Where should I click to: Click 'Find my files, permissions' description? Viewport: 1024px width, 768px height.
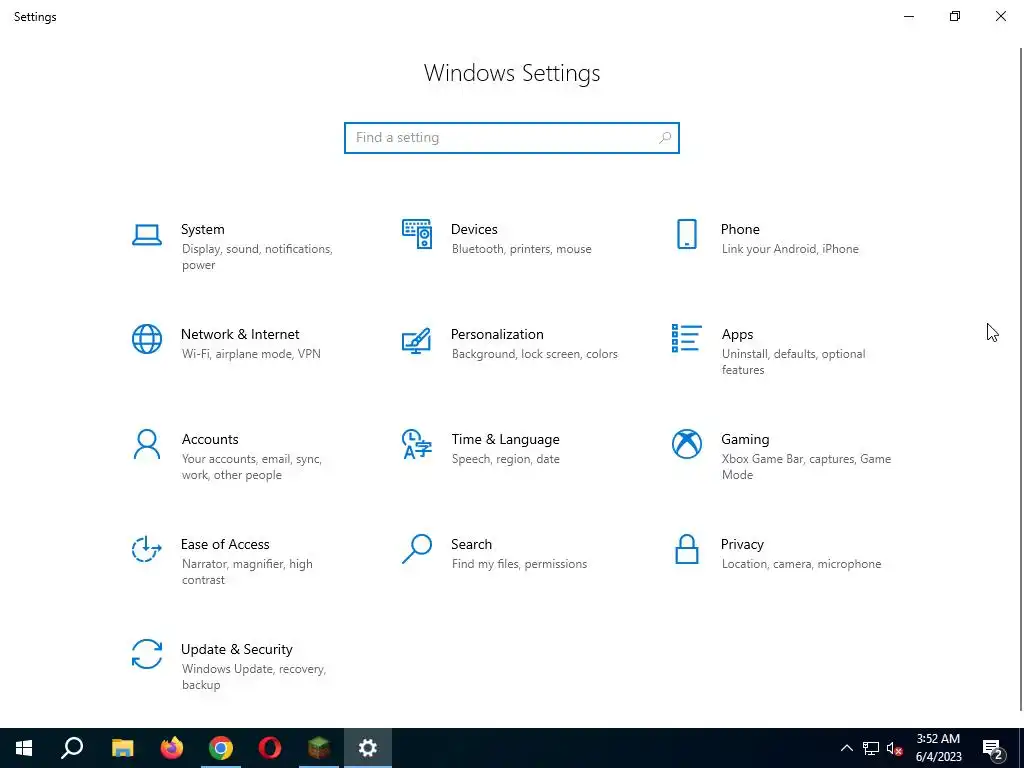click(519, 564)
